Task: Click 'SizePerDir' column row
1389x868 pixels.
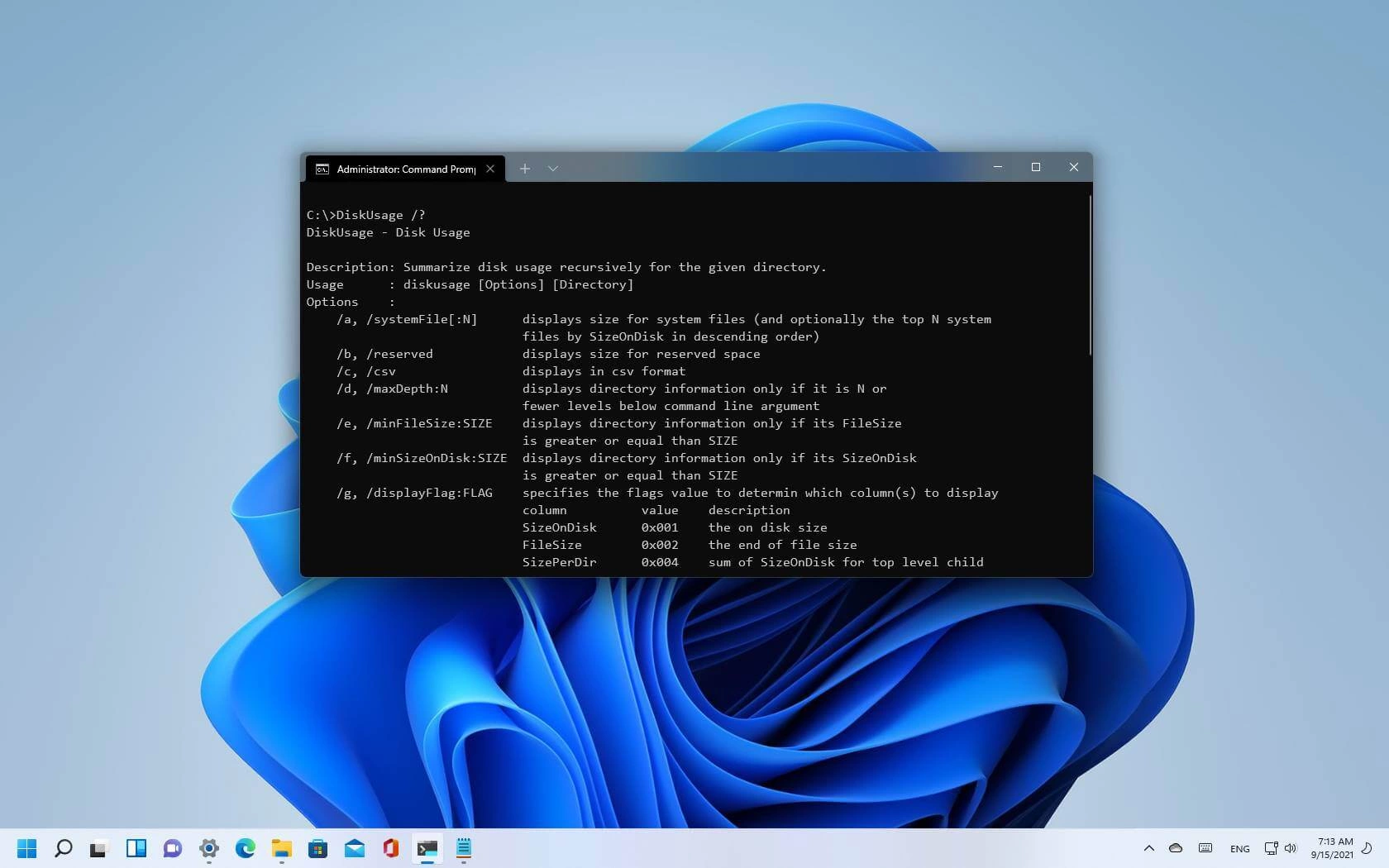Action: point(753,562)
